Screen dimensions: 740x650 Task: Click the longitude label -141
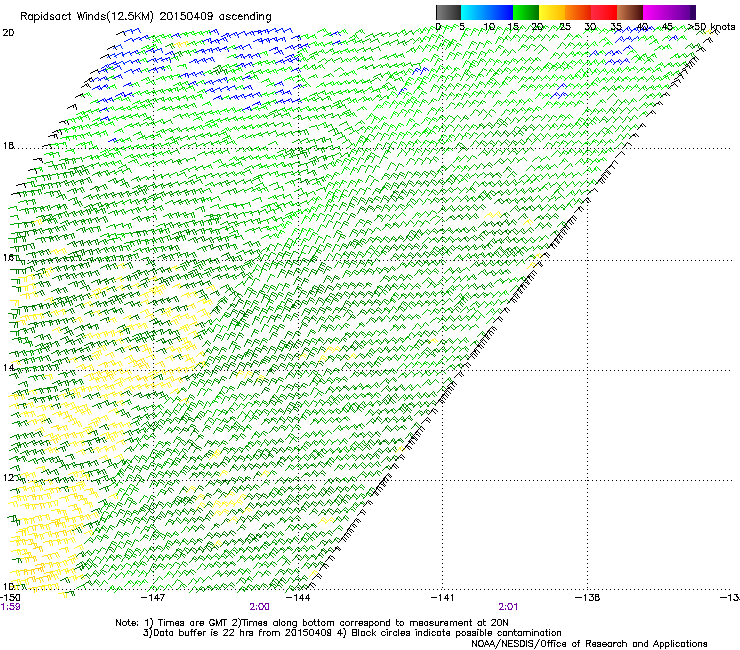[443, 598]
